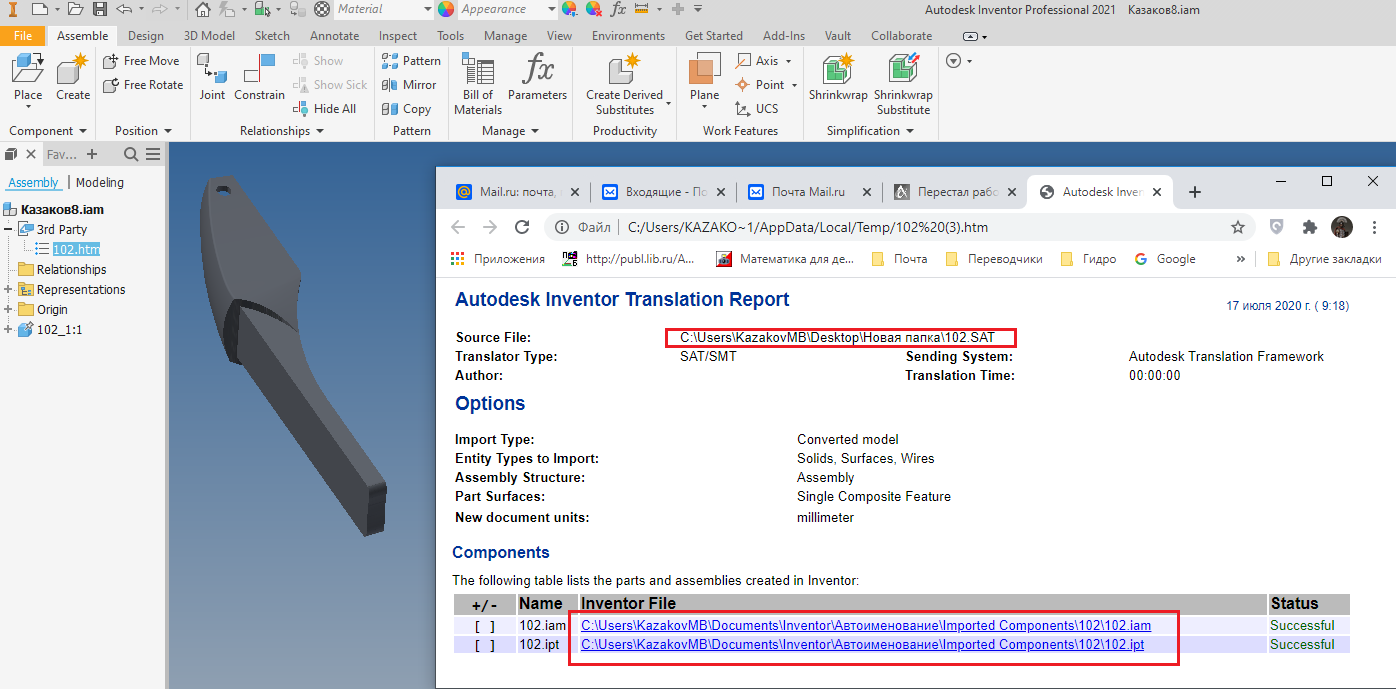Click the Undo arrow icon
This screenshot has width=1396, height=689.
pos(124,9)
